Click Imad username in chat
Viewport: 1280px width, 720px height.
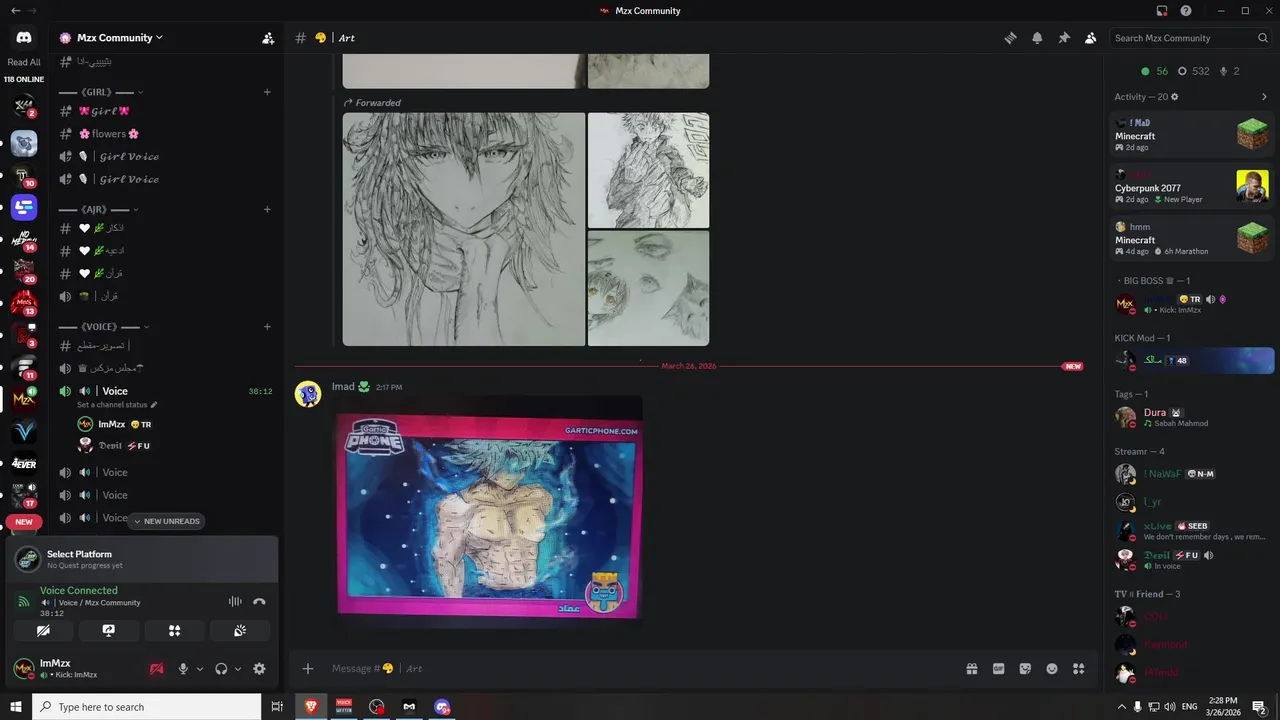343,386
